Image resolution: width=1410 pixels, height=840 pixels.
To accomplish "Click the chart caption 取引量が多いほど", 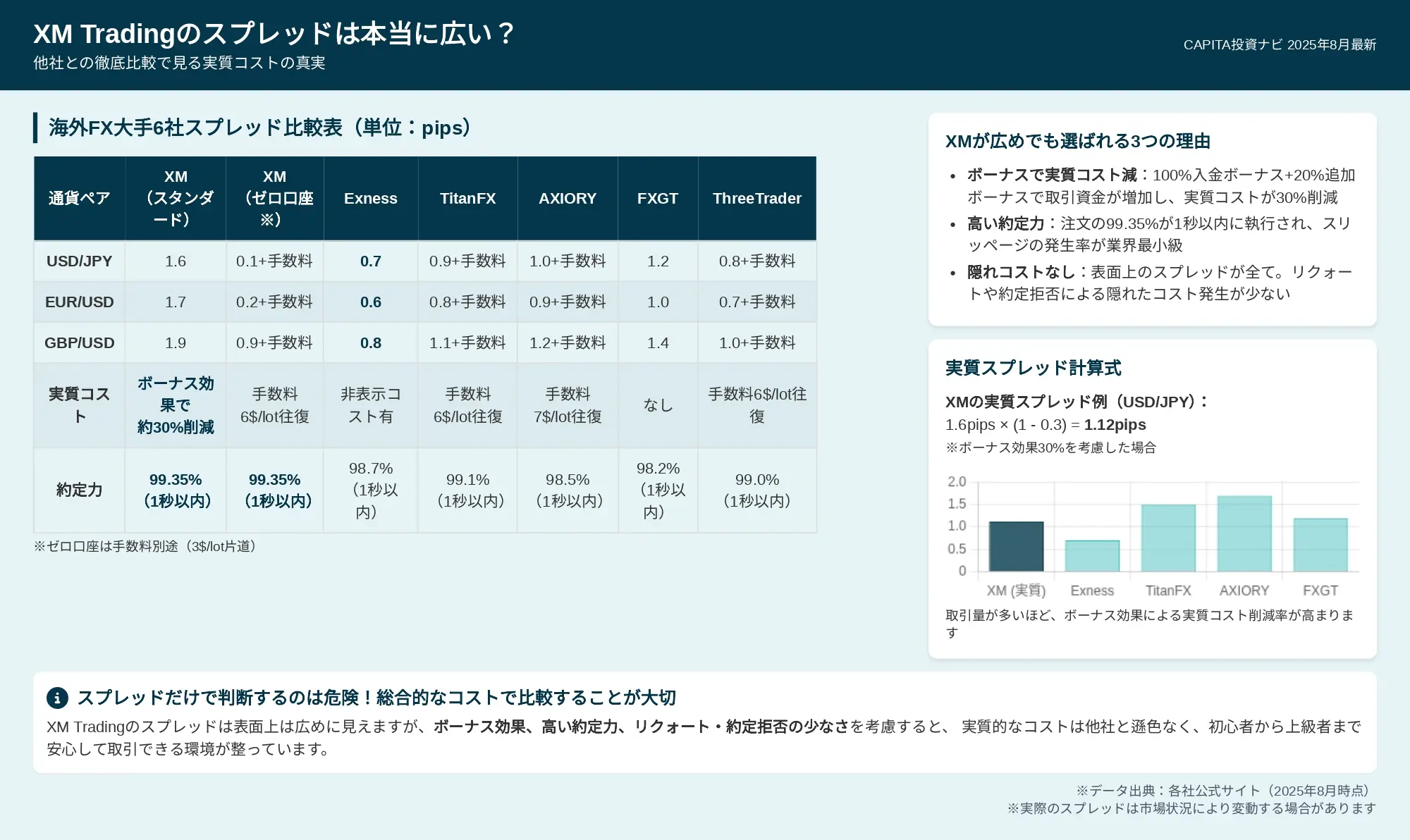I will (x=1150, y=624).
